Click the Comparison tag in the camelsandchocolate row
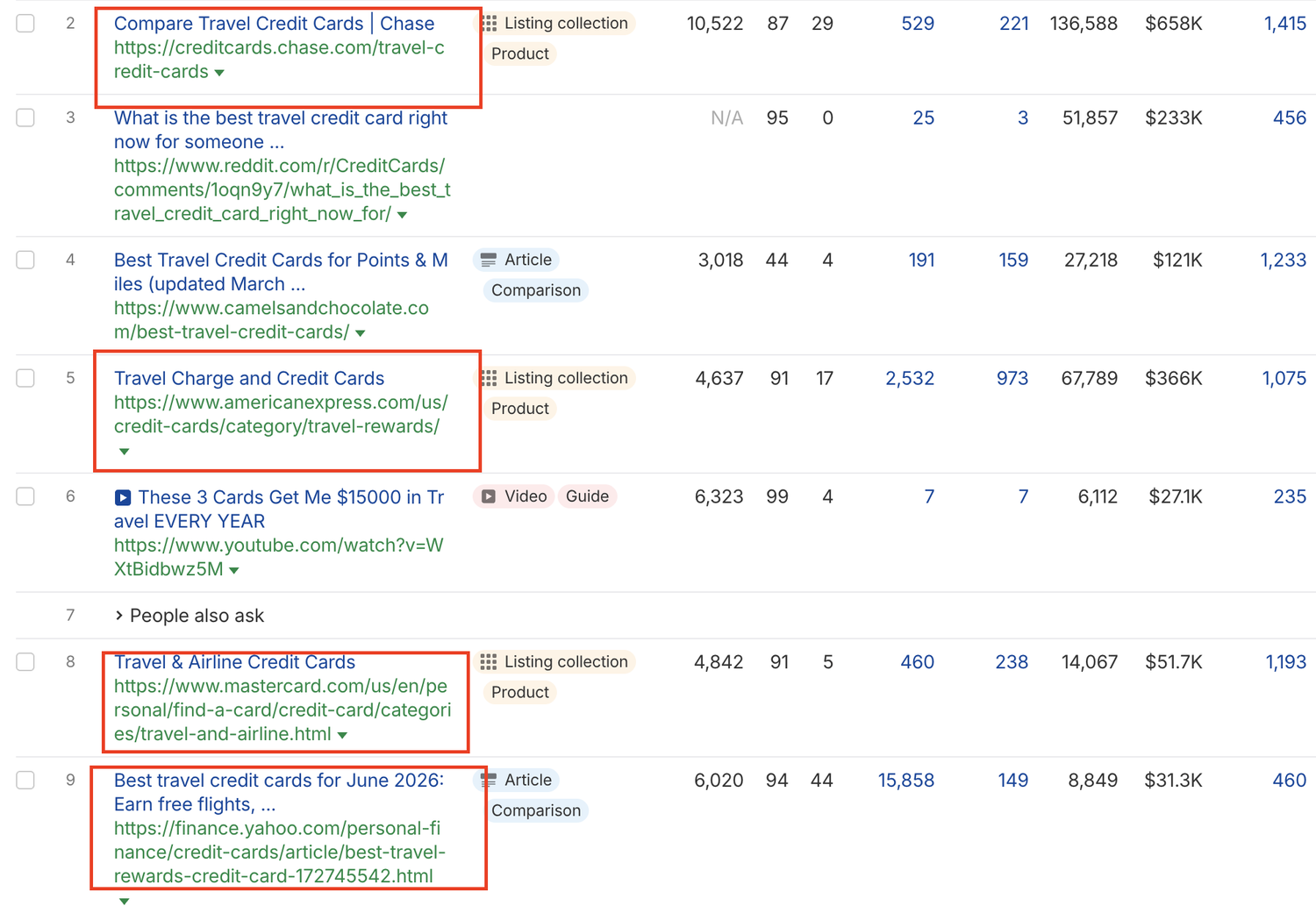This screenshot has width=1316, height=913. coord(536,290)
